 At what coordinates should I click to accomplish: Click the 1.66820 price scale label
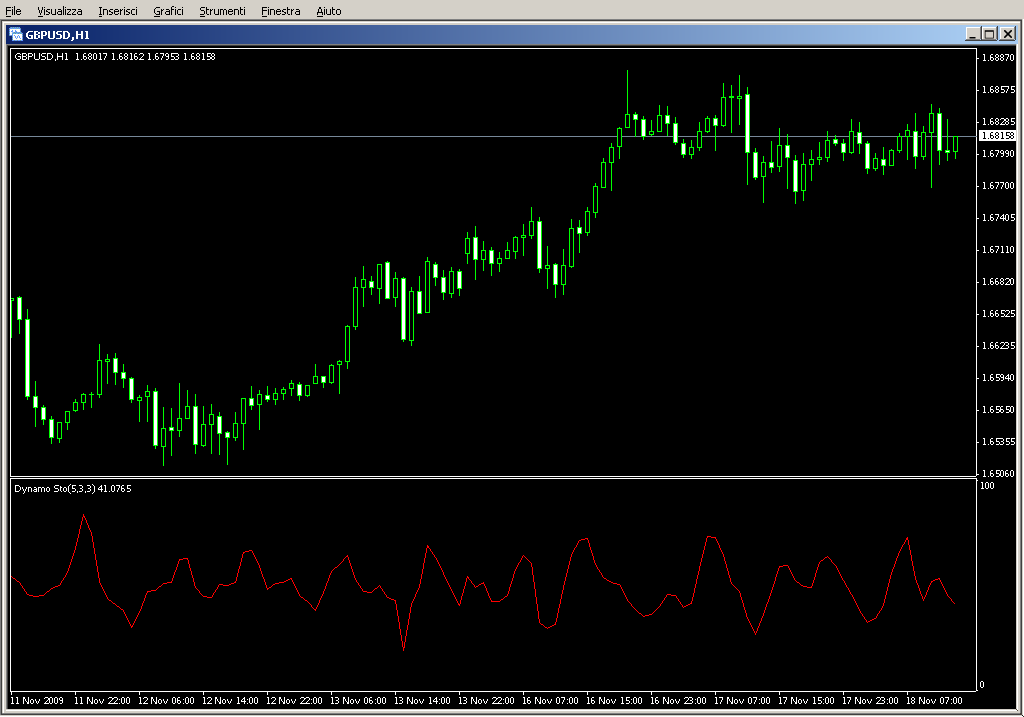click(x=998, y=281)
